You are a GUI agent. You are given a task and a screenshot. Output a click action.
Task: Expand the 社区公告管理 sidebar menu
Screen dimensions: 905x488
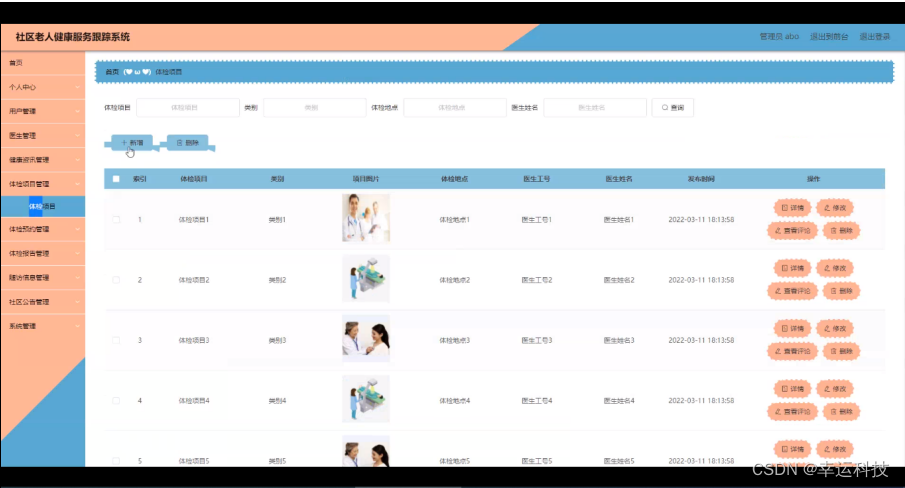click(43, 302)
